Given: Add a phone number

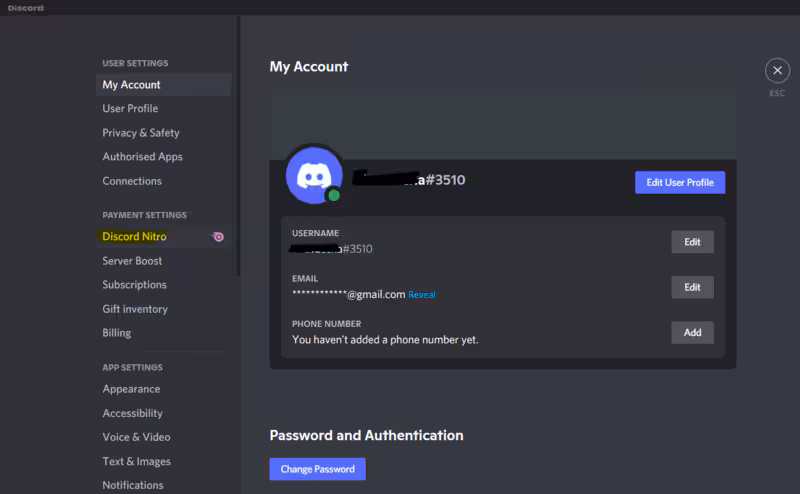Looking at the screenshot, I should click(x=692, y=333).
